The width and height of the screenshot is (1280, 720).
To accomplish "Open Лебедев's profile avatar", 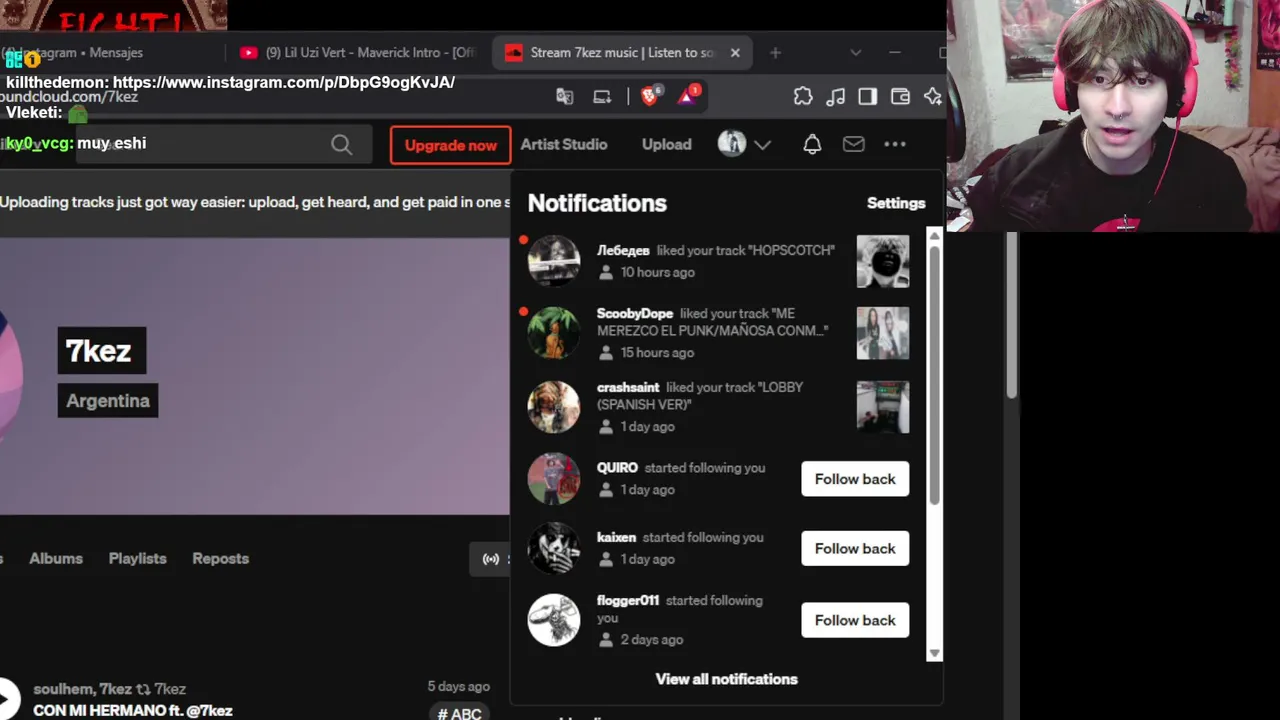I will [553, 261].
